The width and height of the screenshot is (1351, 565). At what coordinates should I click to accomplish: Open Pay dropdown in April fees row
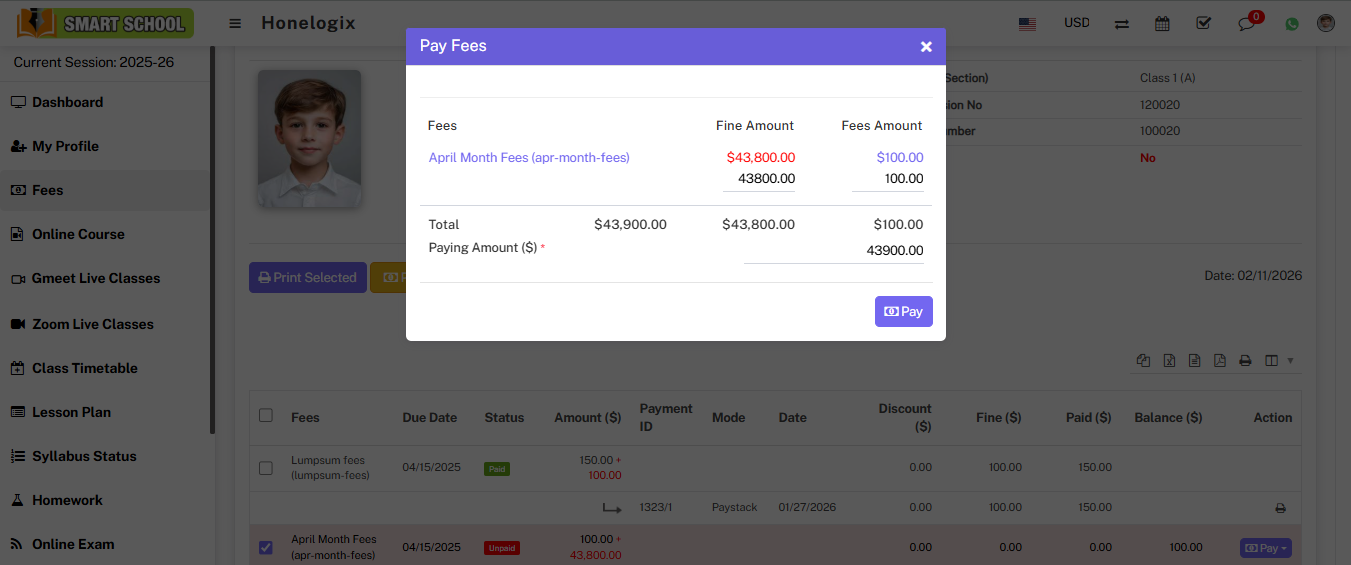(x=1265, y=548)
